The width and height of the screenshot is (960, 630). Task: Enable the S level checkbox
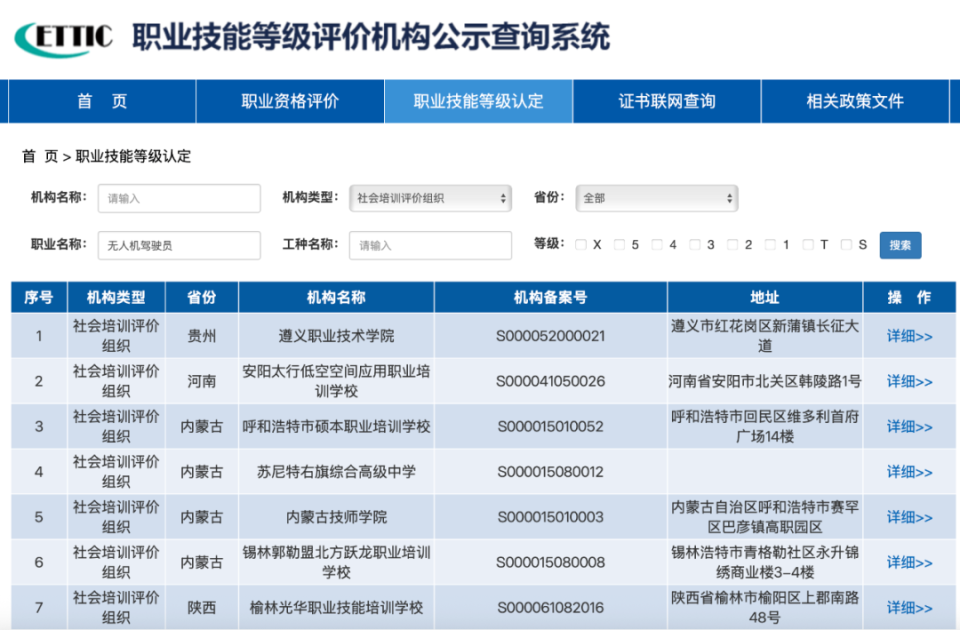point(844,244)
